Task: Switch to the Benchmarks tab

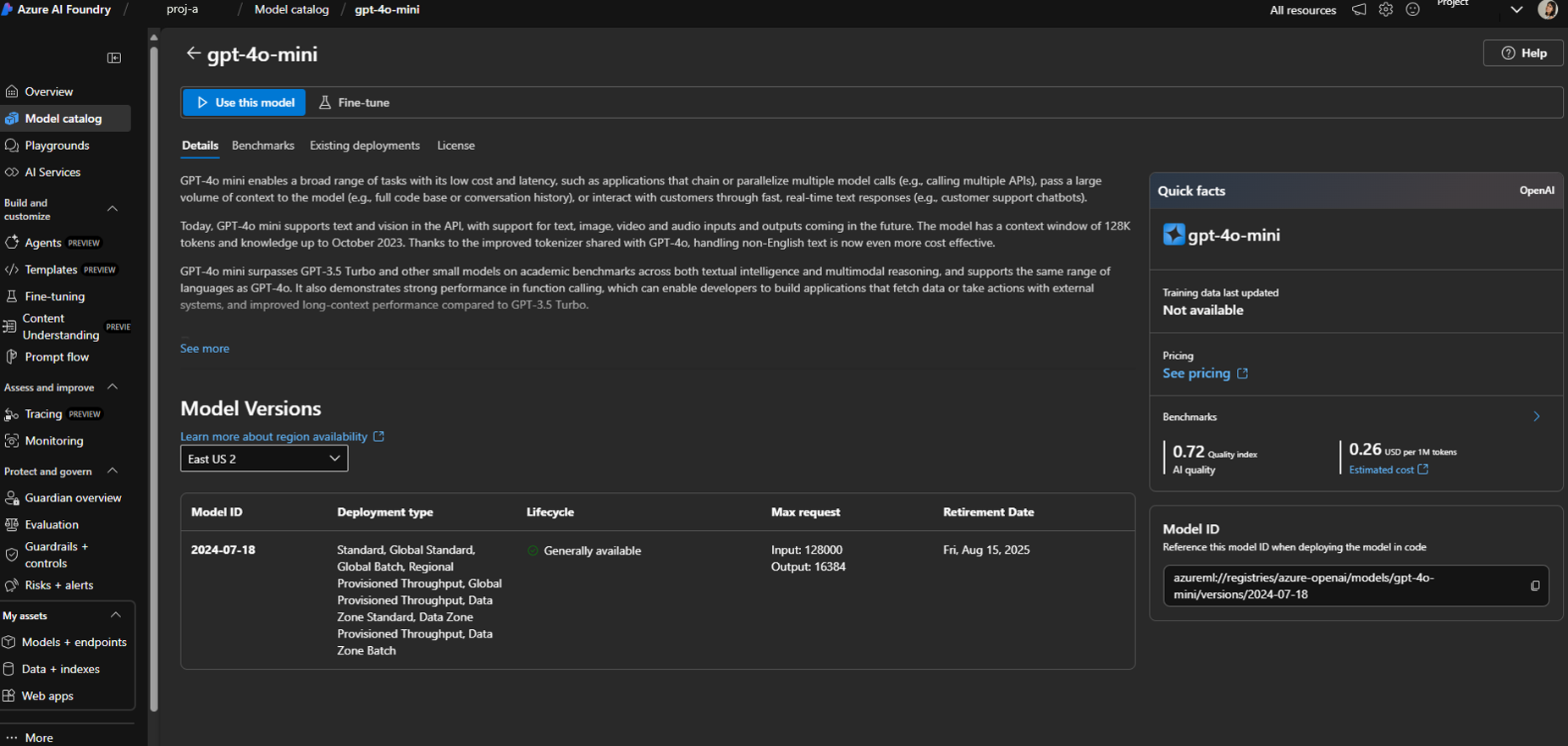Action: [263, 146]
